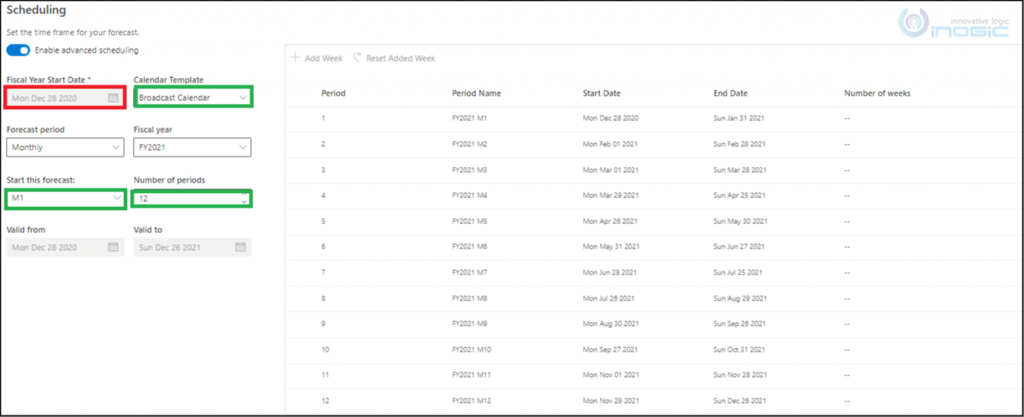Select the FY2021 M6 period name
Viewport: 1024px width, 417px height.
470,247
